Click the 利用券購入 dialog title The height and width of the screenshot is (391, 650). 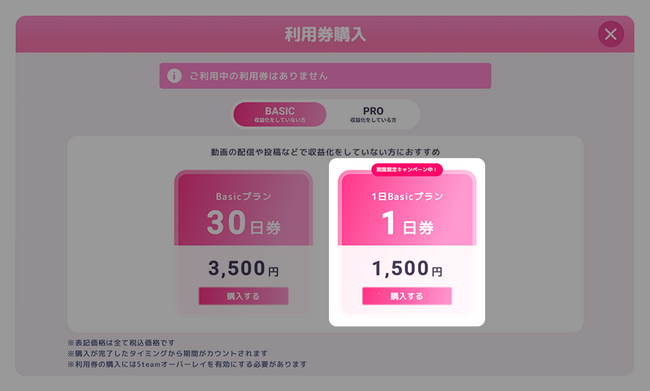[325, 34]
